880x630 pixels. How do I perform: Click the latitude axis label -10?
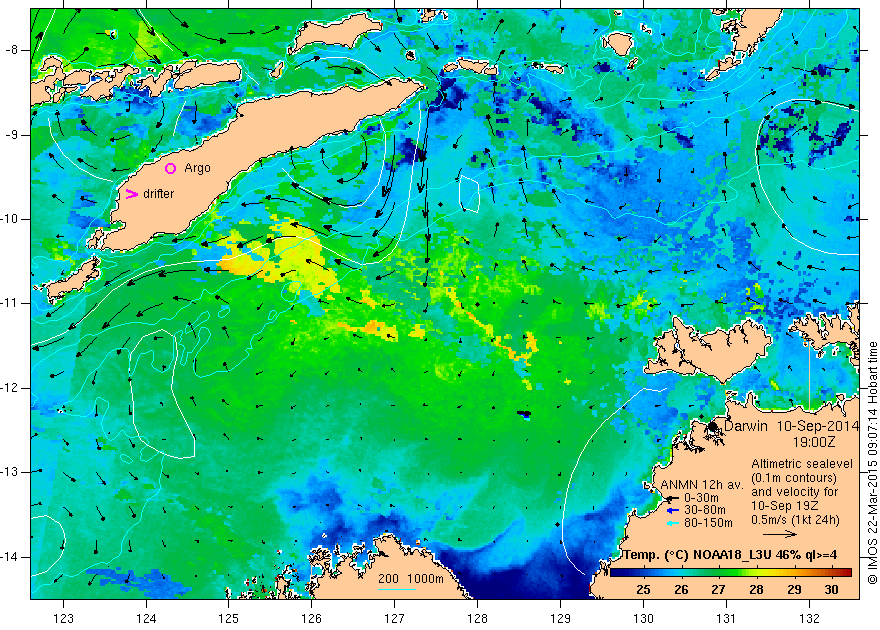click(x=10, y=219)
